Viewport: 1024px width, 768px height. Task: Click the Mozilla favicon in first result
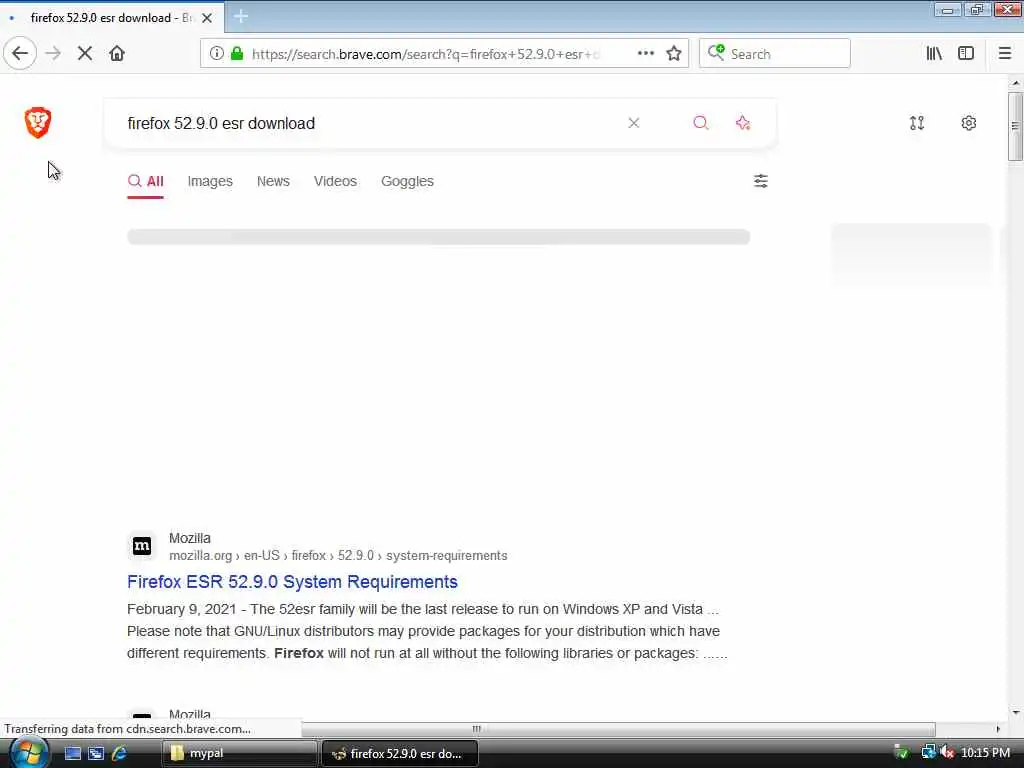pos(142,546)
